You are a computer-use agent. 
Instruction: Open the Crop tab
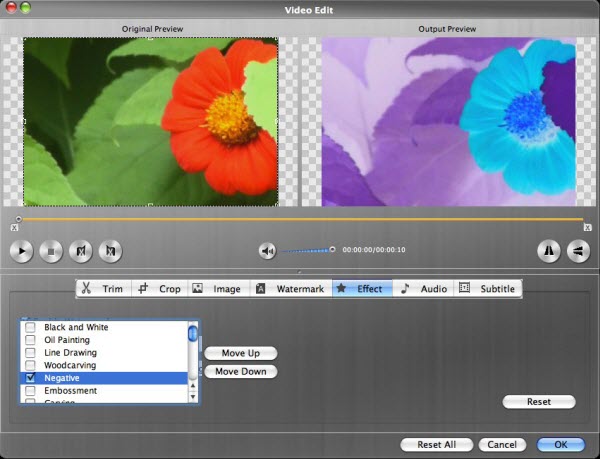(160, 288)
